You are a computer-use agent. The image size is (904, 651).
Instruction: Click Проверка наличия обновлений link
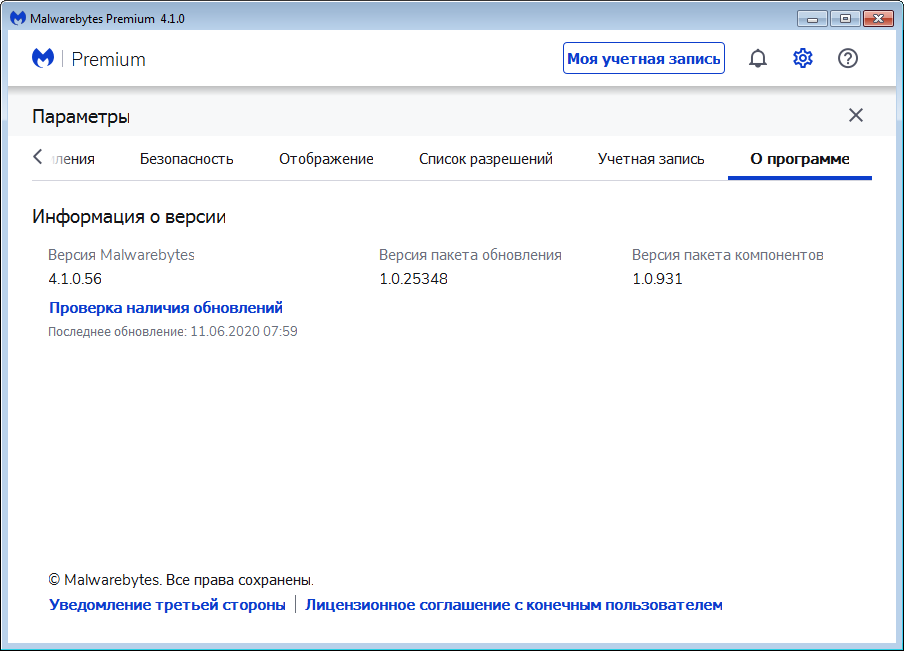(x=166, y=308)
